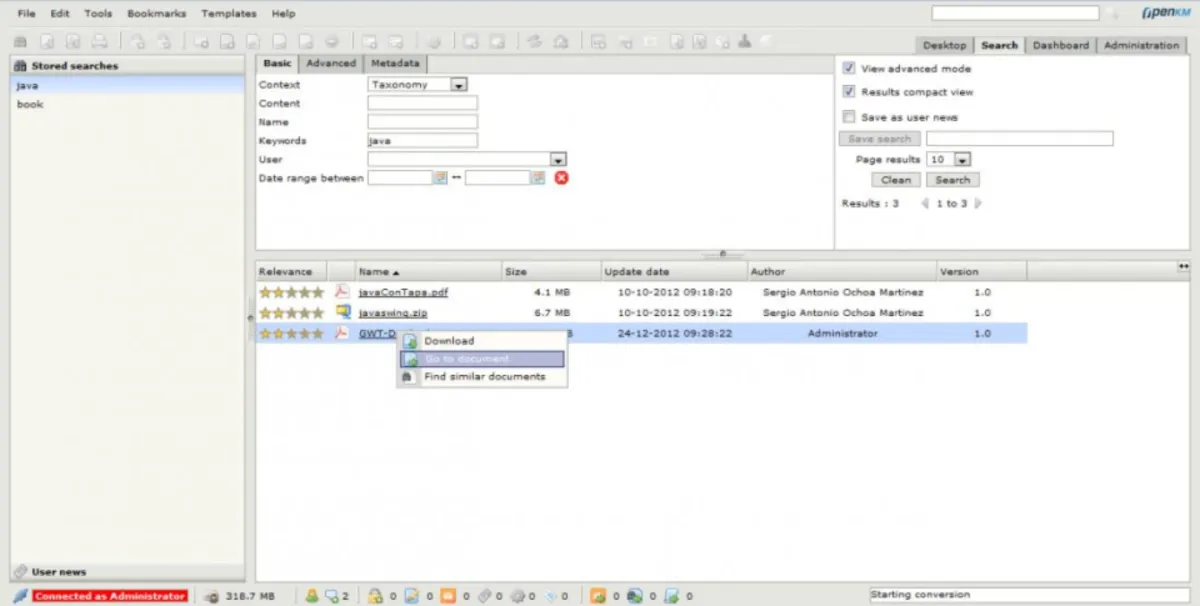Open the Templates menu
This screenshot has width=1200, height=606.
(x=229, y=14)
